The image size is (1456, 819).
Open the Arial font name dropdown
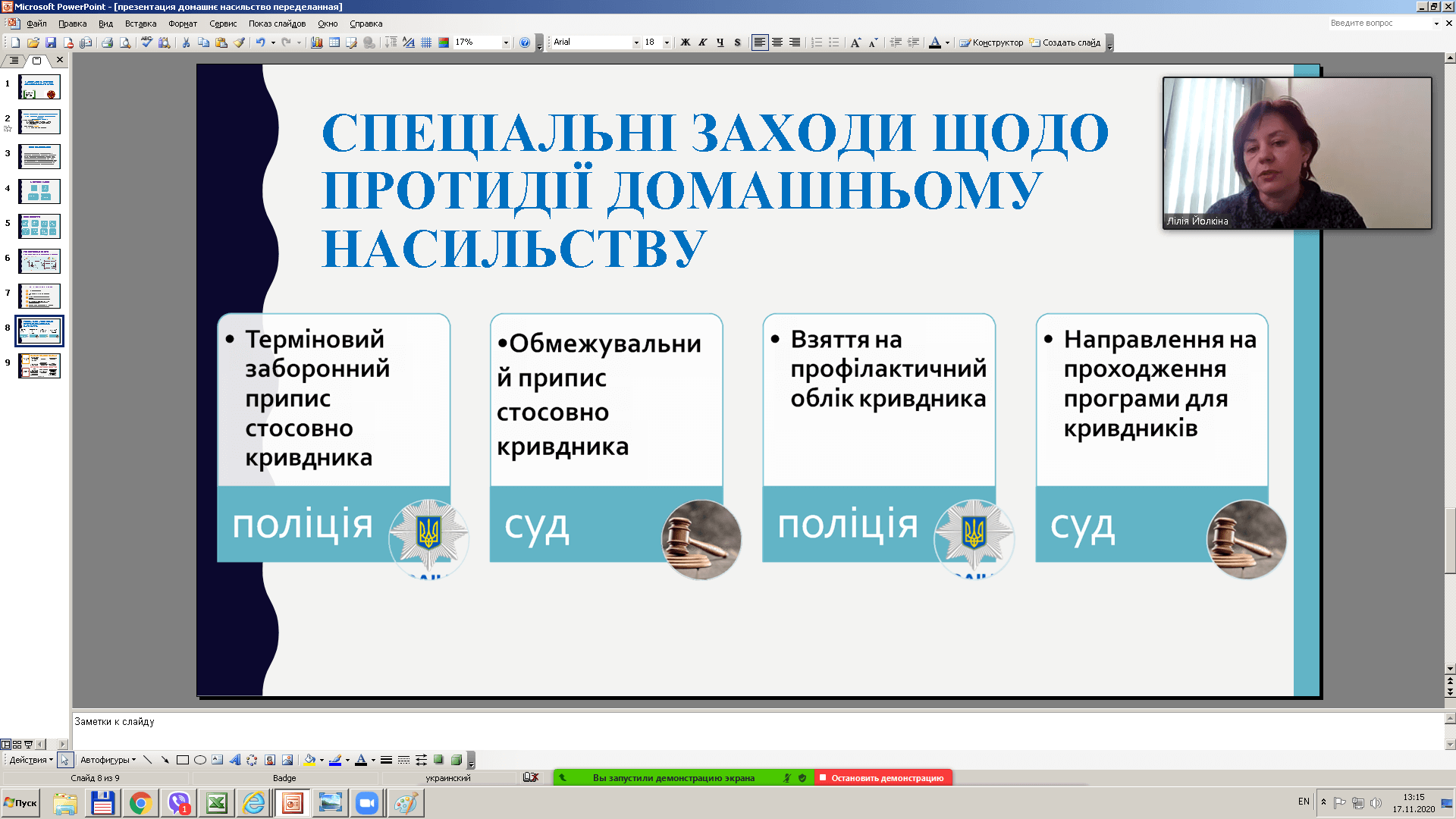point(636,42)
